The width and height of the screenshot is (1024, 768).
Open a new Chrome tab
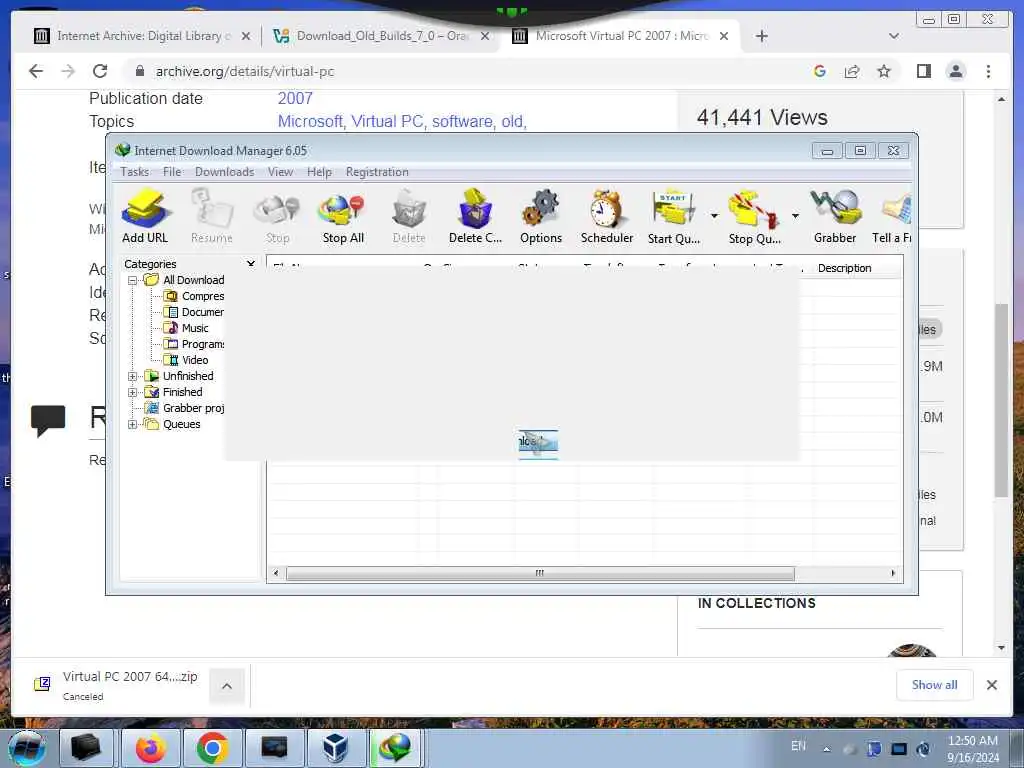pos(761,36)
